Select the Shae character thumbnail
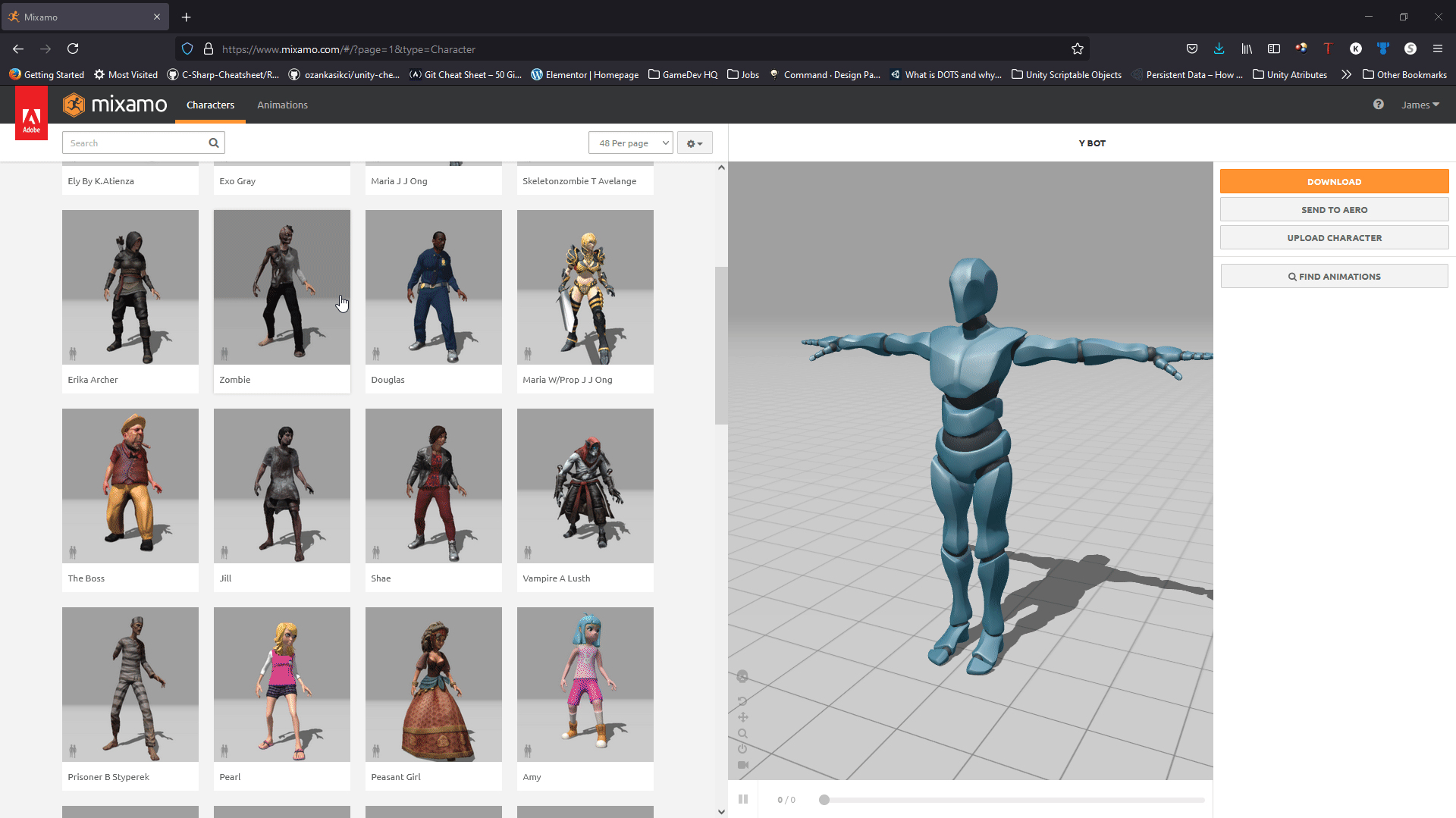Viewport: 1456px width, 818px height. click(x=434, y=486)
